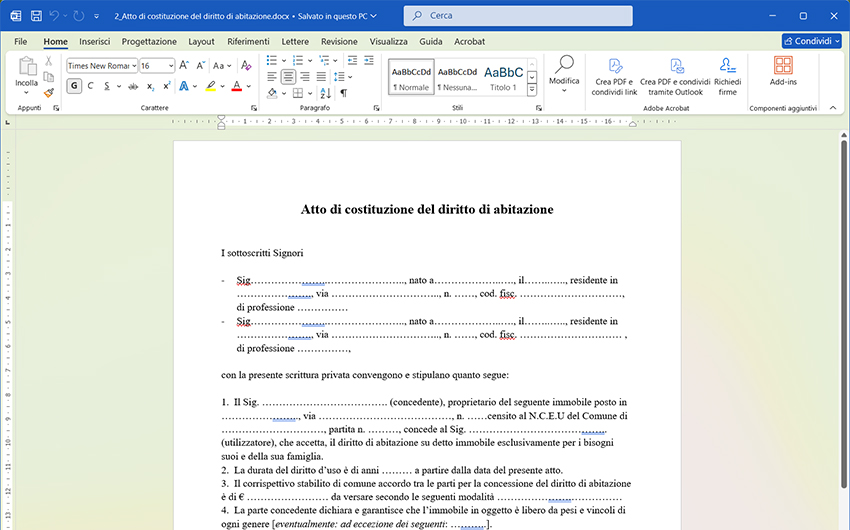Click in the Cerca search box
850x530 pixels.
coord(520,16)
